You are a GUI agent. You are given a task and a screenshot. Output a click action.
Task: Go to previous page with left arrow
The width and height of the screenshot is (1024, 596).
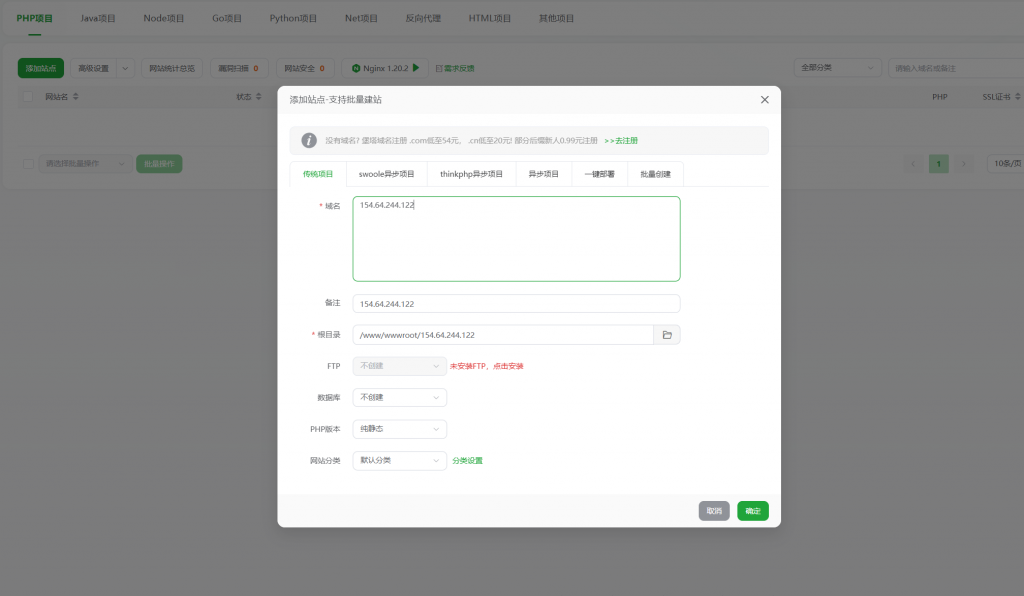[914, 163]
